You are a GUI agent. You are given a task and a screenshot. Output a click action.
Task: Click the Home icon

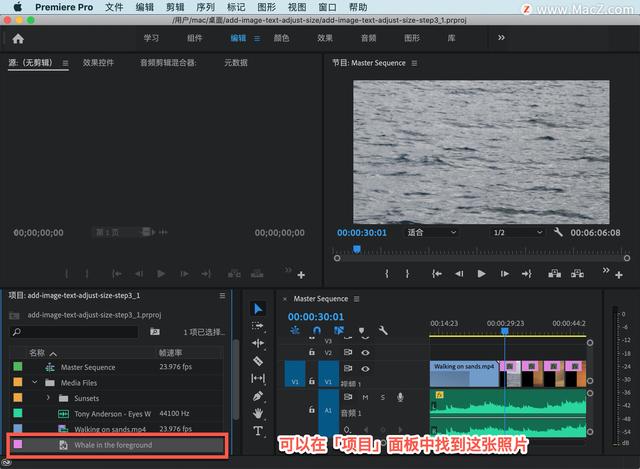pos(18,39)
